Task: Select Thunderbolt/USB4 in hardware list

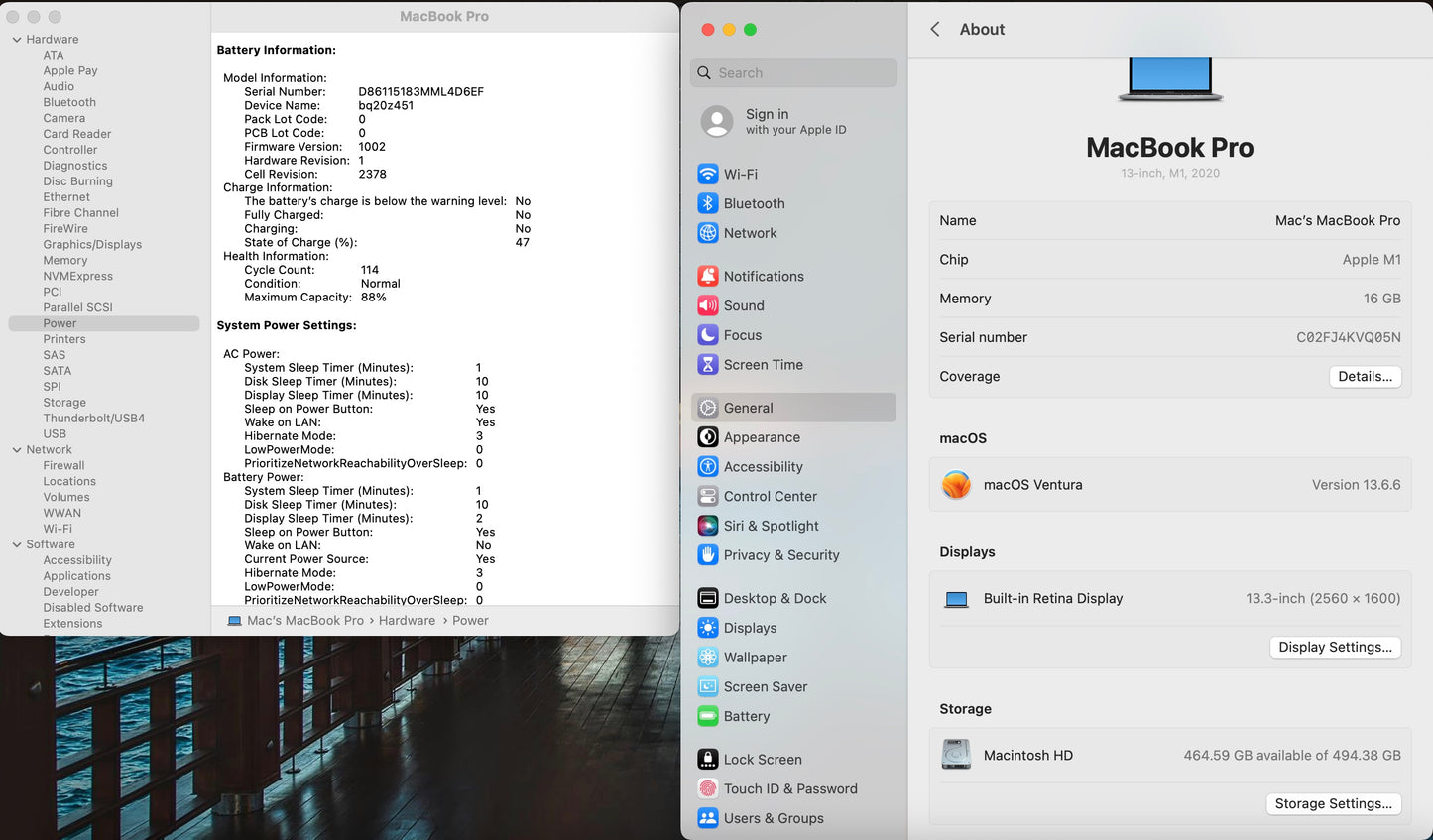Action: point(94,419)
